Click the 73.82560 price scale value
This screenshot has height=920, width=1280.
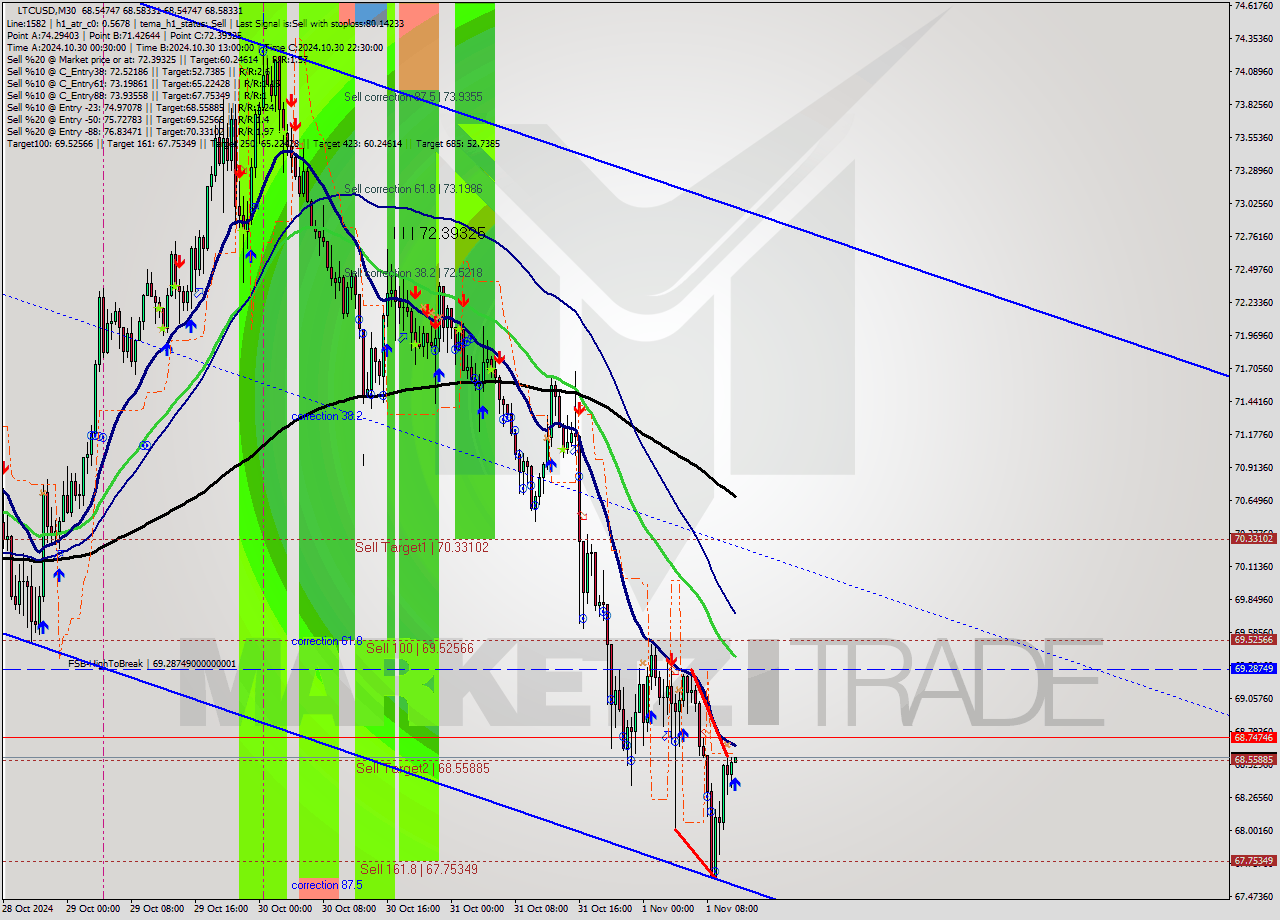click(x=1254, y=104)
